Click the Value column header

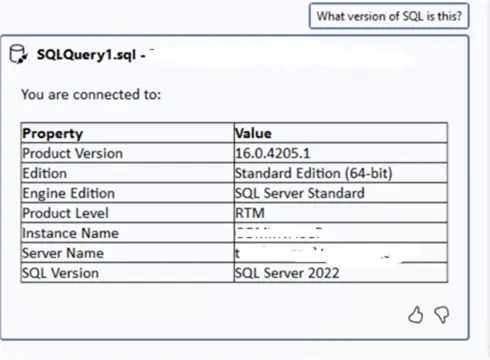click(x=341, y=133)
